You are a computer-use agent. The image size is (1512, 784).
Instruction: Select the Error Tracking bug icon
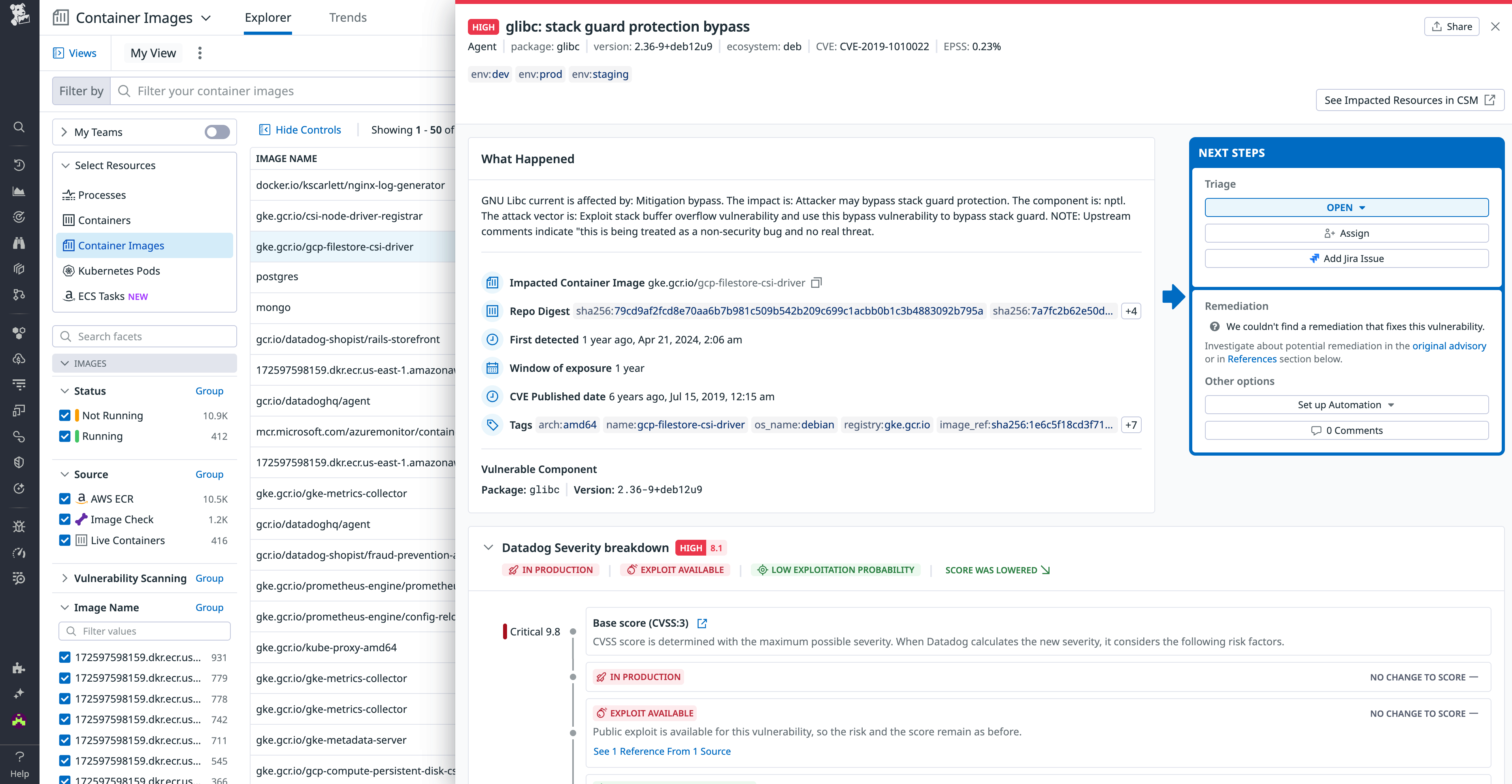point(19,526)
